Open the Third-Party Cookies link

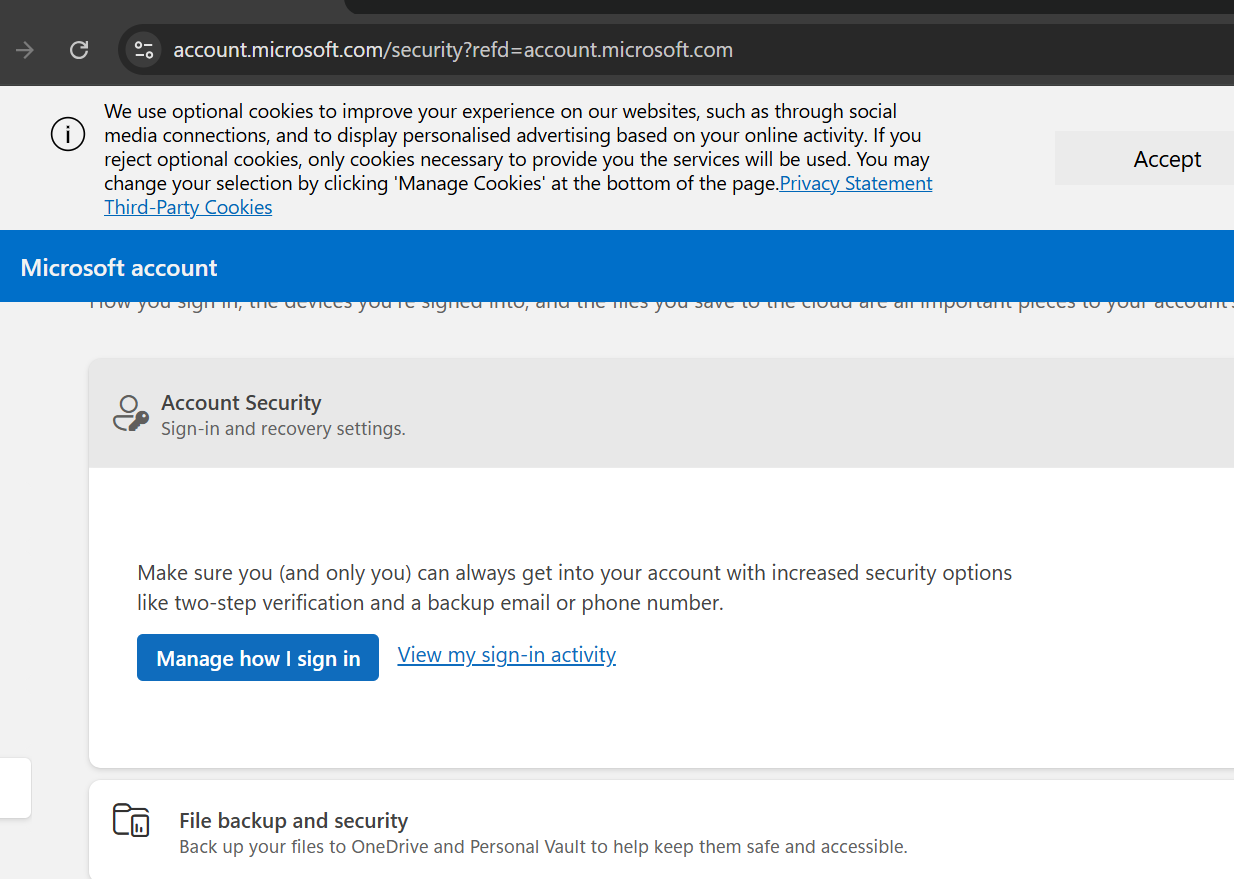[188, 207]
